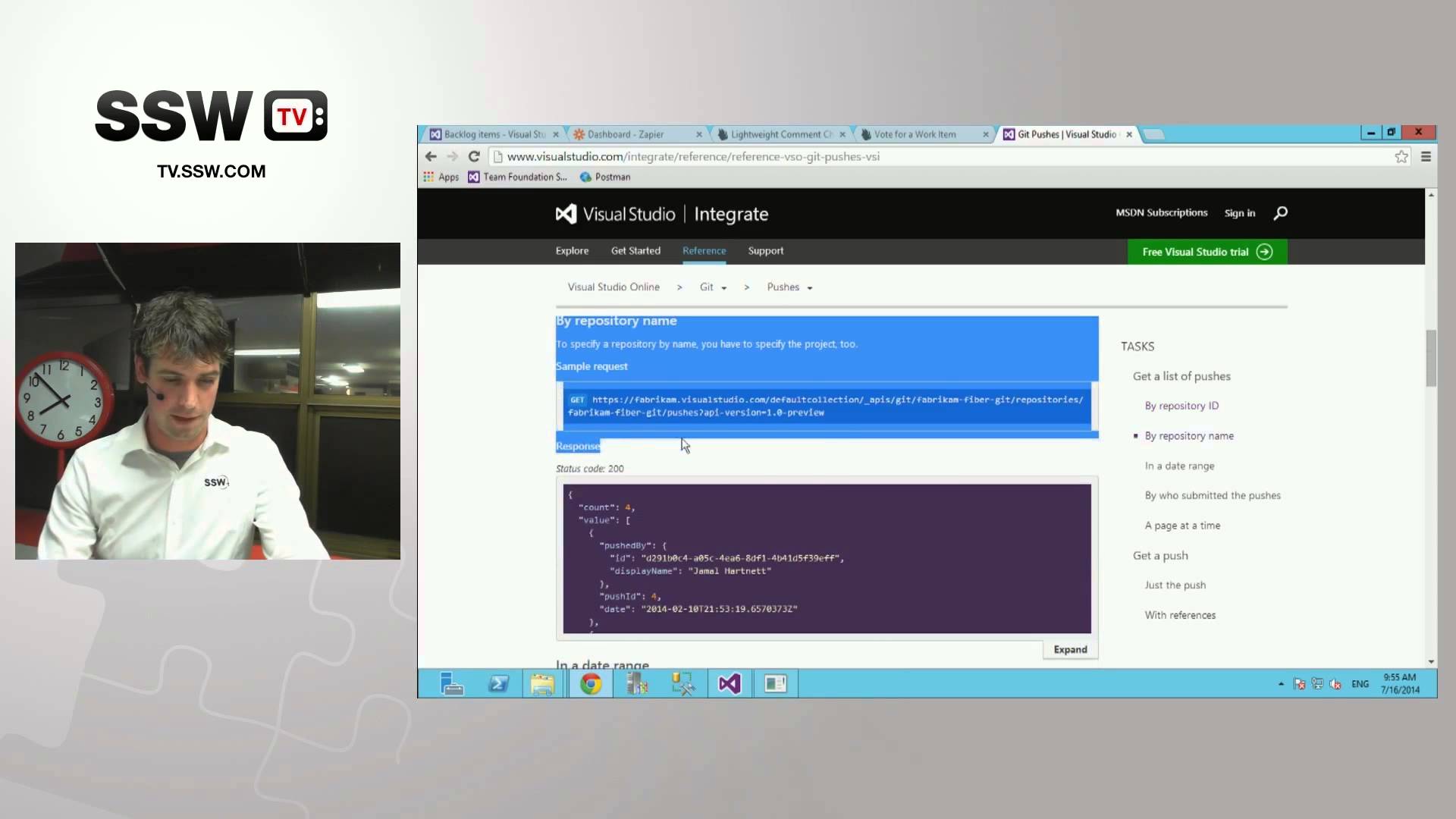Open the Get Started menu item
The width and height of the screenshot is (1456, 819).
pyautogui.click(x=635, y=251)
